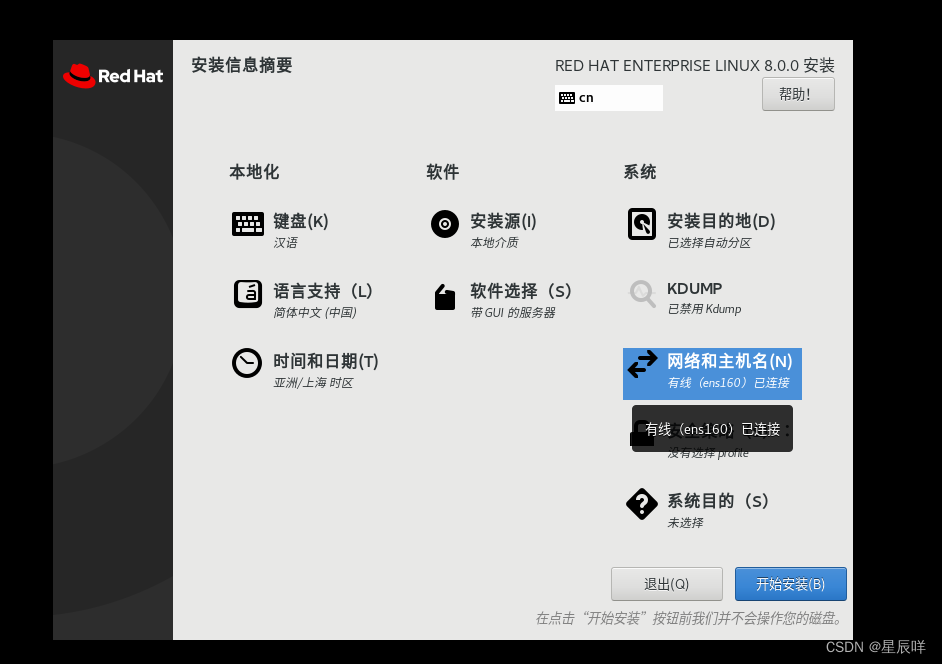Screen dimensions: 942x664
Task: Click the installation source disc icon
Action: [x=445, y=224]
